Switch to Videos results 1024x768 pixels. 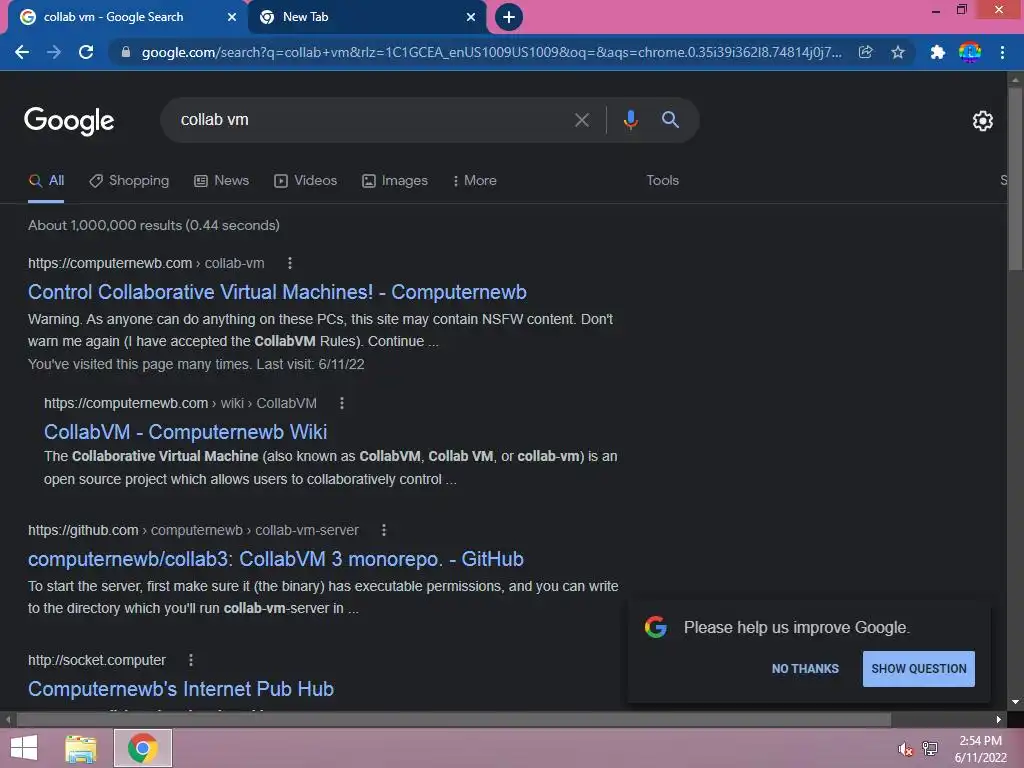[306, 181]
